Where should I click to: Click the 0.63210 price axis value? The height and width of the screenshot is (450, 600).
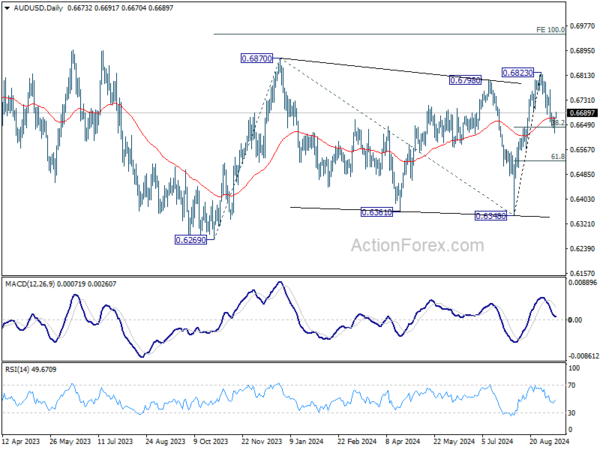tap(582, 224)
